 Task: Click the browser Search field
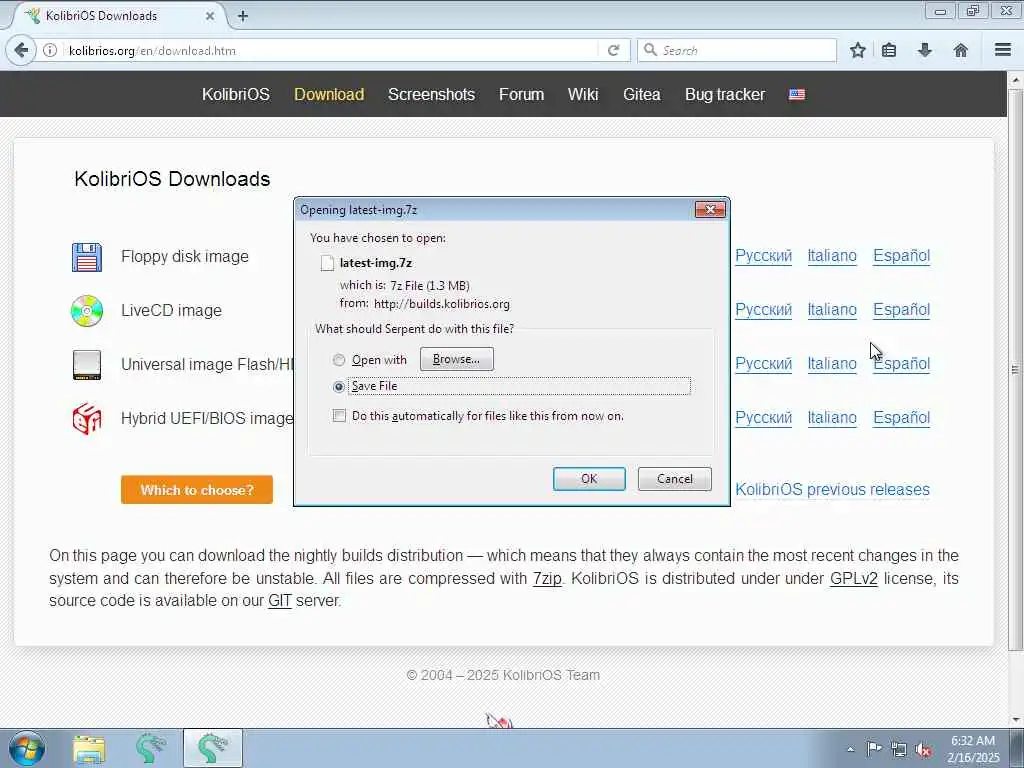point(737,50)
